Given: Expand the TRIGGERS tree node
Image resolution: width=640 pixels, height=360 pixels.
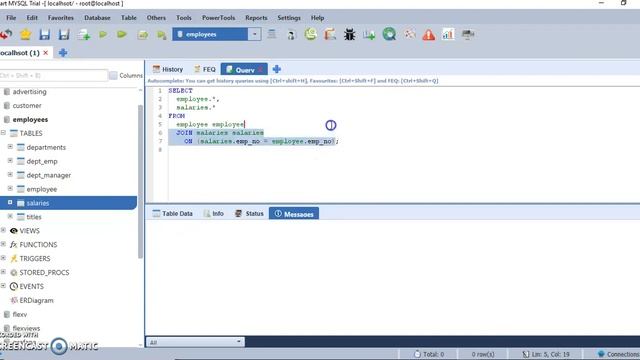Looking at the screenshot, I should tap(3, 258).
